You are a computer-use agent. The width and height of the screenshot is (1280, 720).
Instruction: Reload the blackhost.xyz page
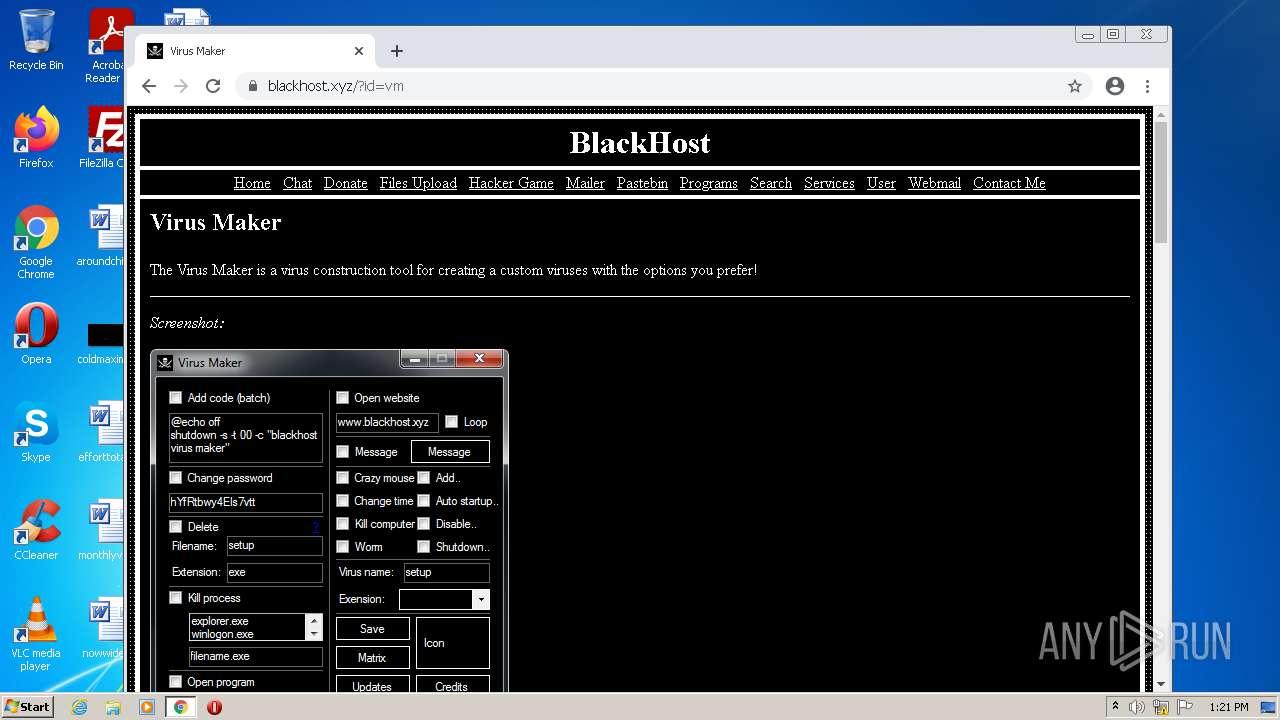point(213,86)
